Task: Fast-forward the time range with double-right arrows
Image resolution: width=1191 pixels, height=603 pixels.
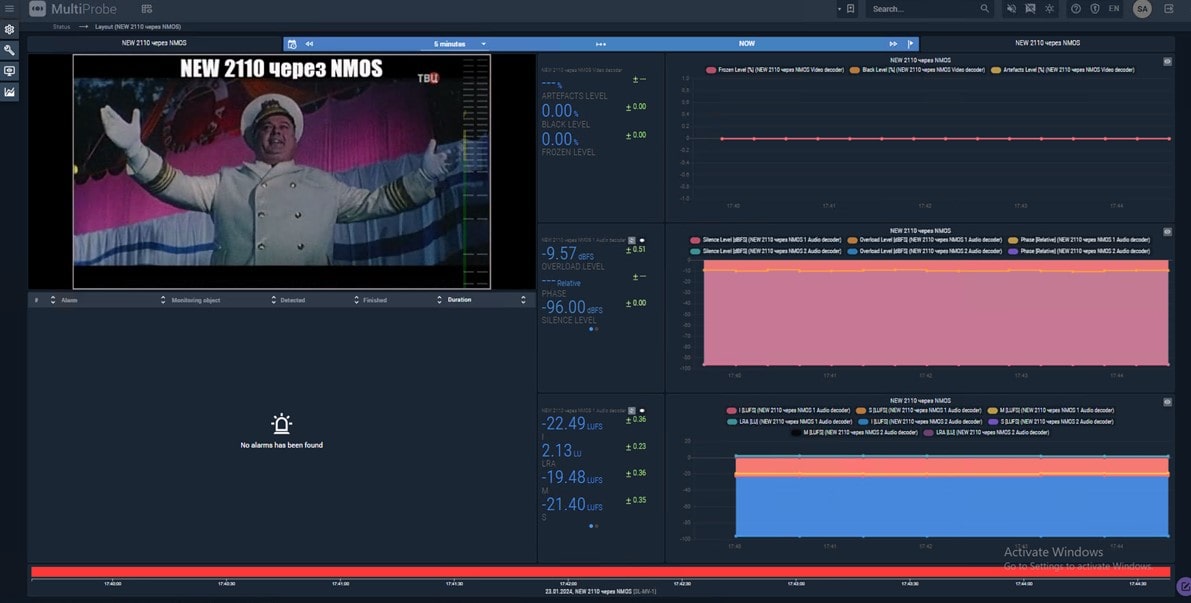Action: 893,44
